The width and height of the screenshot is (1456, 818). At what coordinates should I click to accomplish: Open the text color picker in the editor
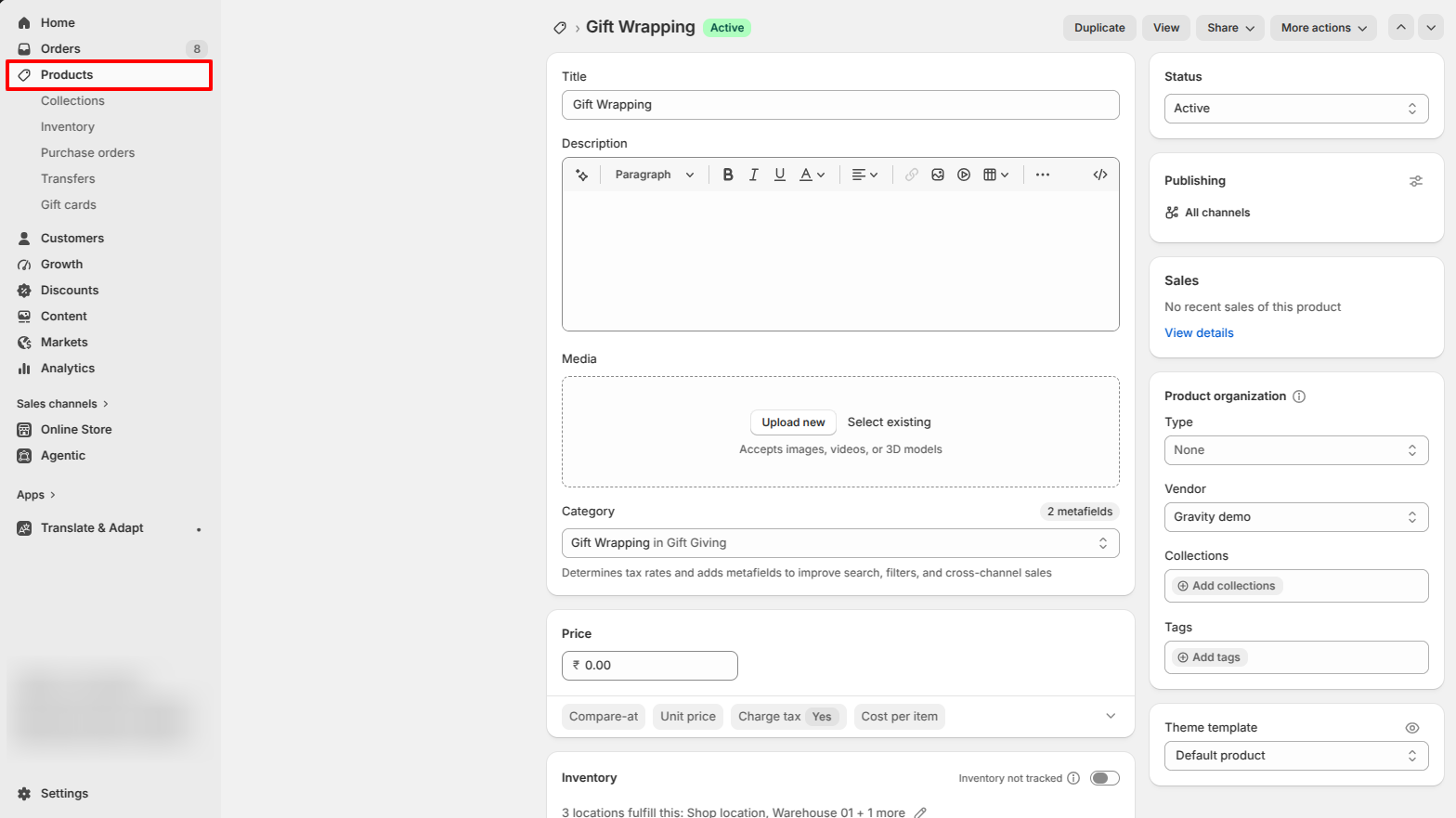(x=812, y=175)
